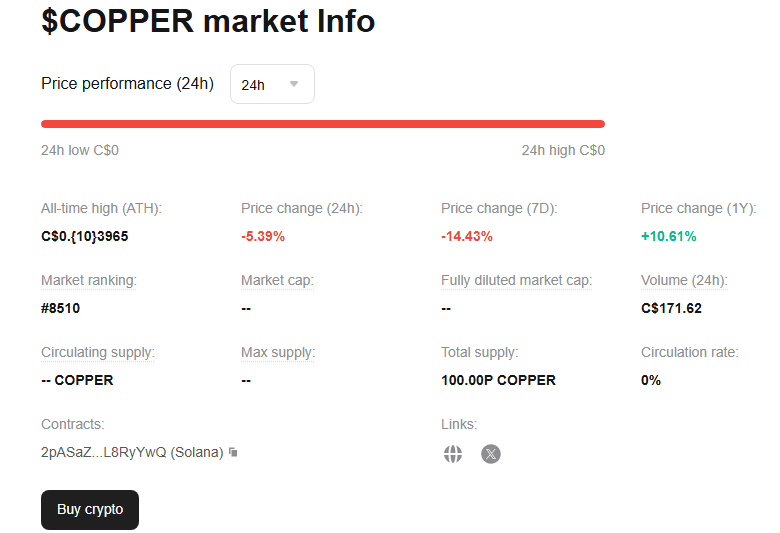
Task: Click the Market cap label
Action: 277,280
